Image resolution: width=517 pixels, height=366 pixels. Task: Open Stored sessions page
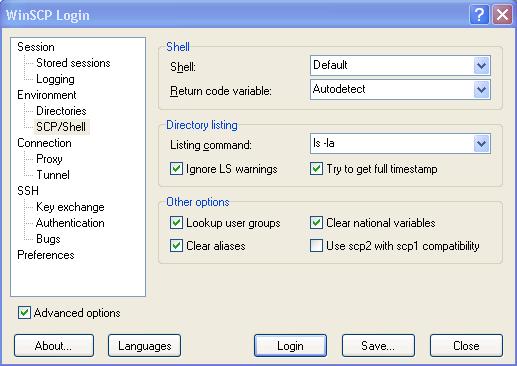(73, 63)
